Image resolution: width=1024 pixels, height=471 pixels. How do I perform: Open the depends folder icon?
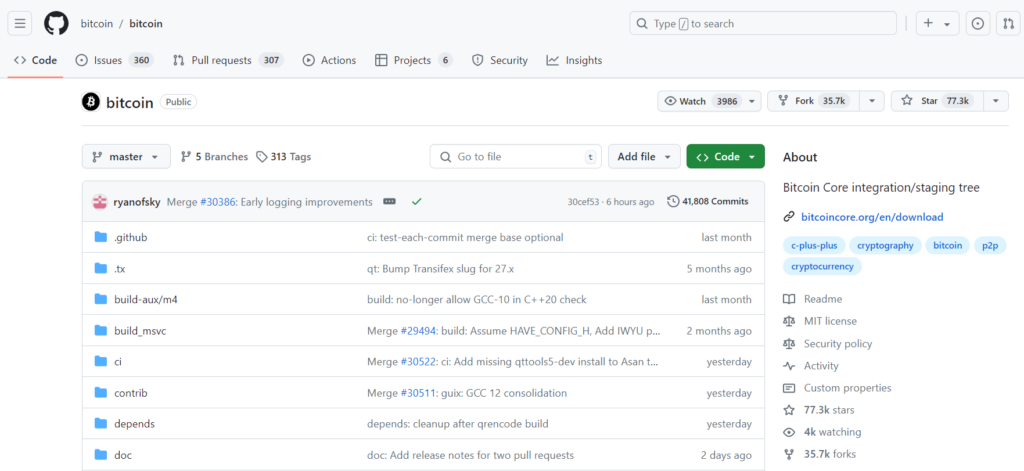pos(101,423)
